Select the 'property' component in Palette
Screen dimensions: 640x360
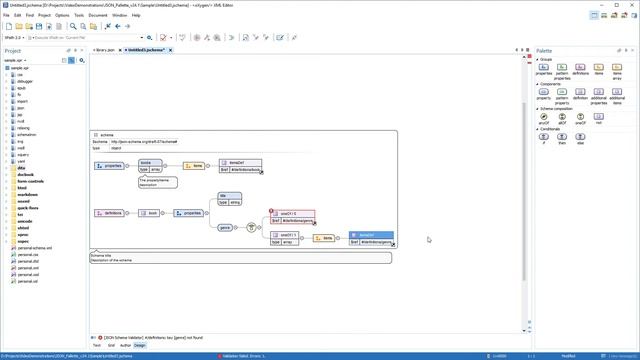[544, 94]
